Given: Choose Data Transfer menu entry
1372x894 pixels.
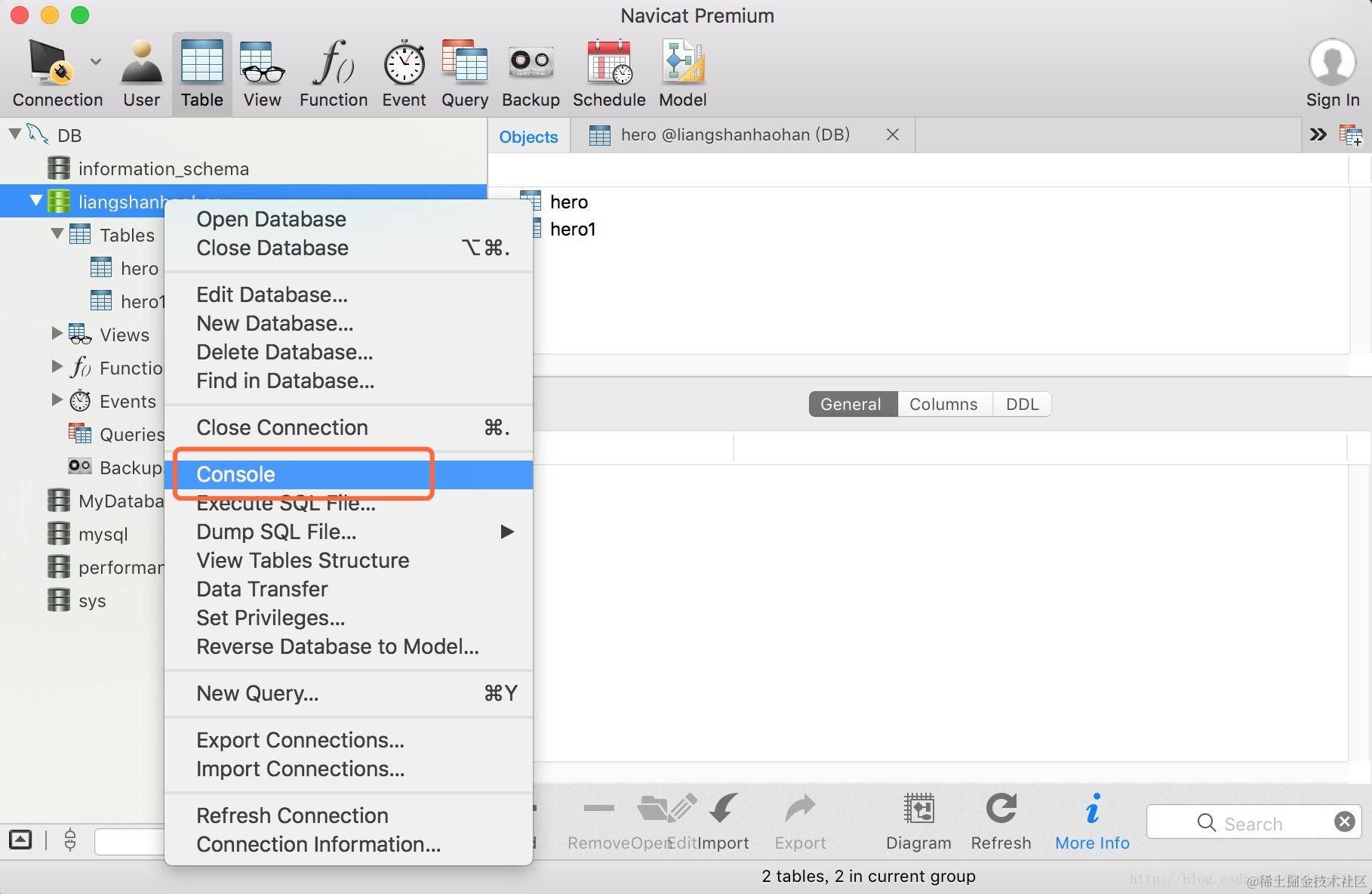Looking at the screenshot, I should tap(349, 589).
